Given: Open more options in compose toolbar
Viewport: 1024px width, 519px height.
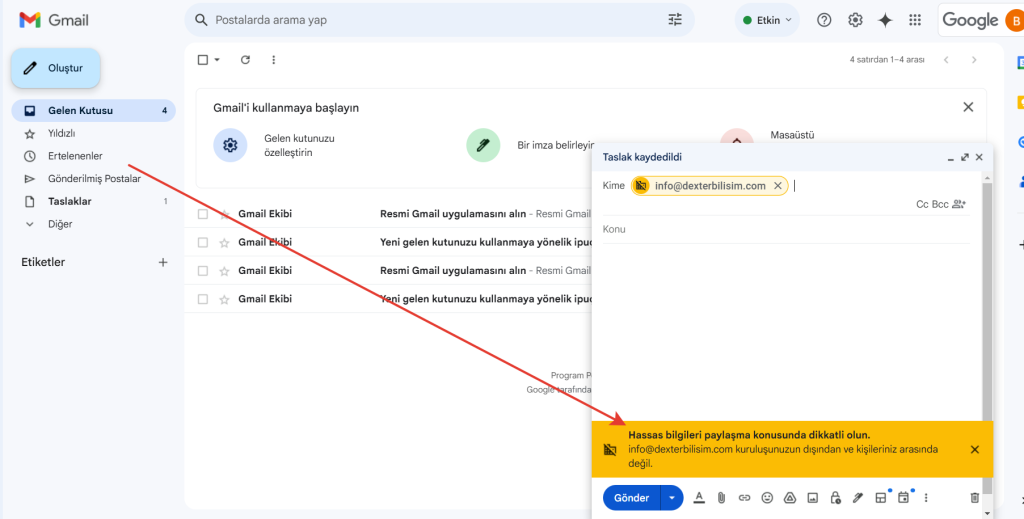Looking at the screenshot, I should pyautogui.click(x=925, y=498).
